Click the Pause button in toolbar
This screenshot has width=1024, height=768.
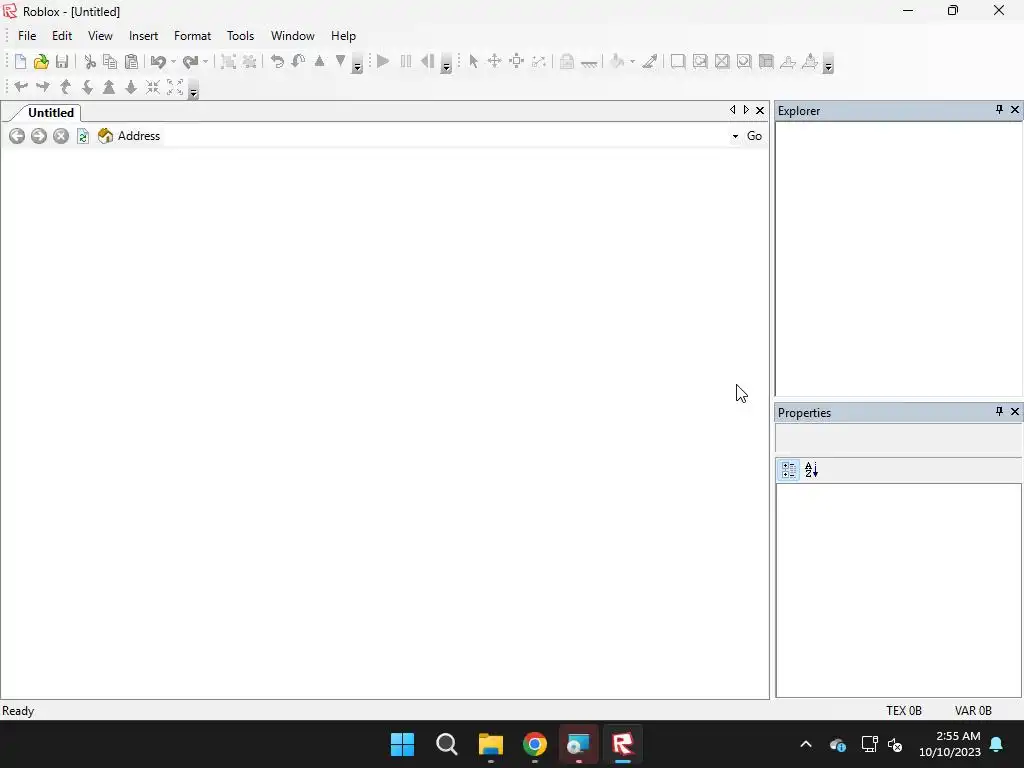pyautogui.click(x=406, y=61)
